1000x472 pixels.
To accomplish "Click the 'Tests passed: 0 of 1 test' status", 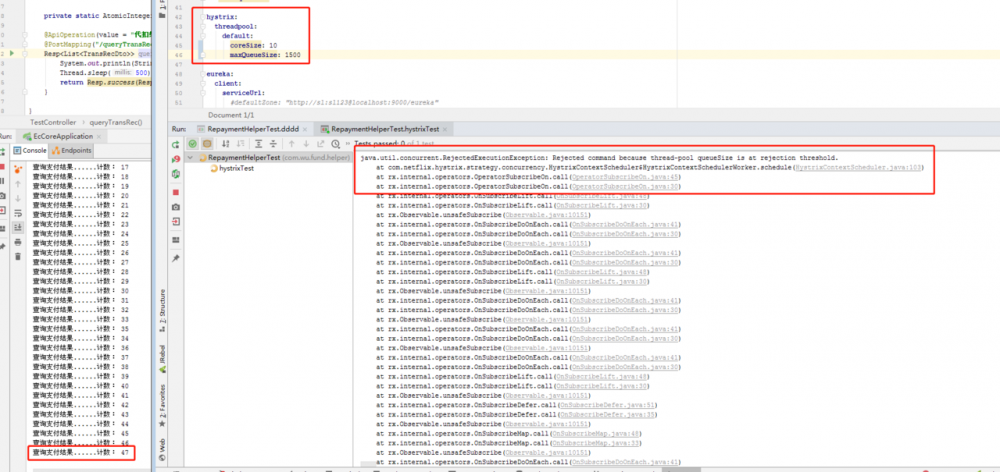I will [394, 144].
